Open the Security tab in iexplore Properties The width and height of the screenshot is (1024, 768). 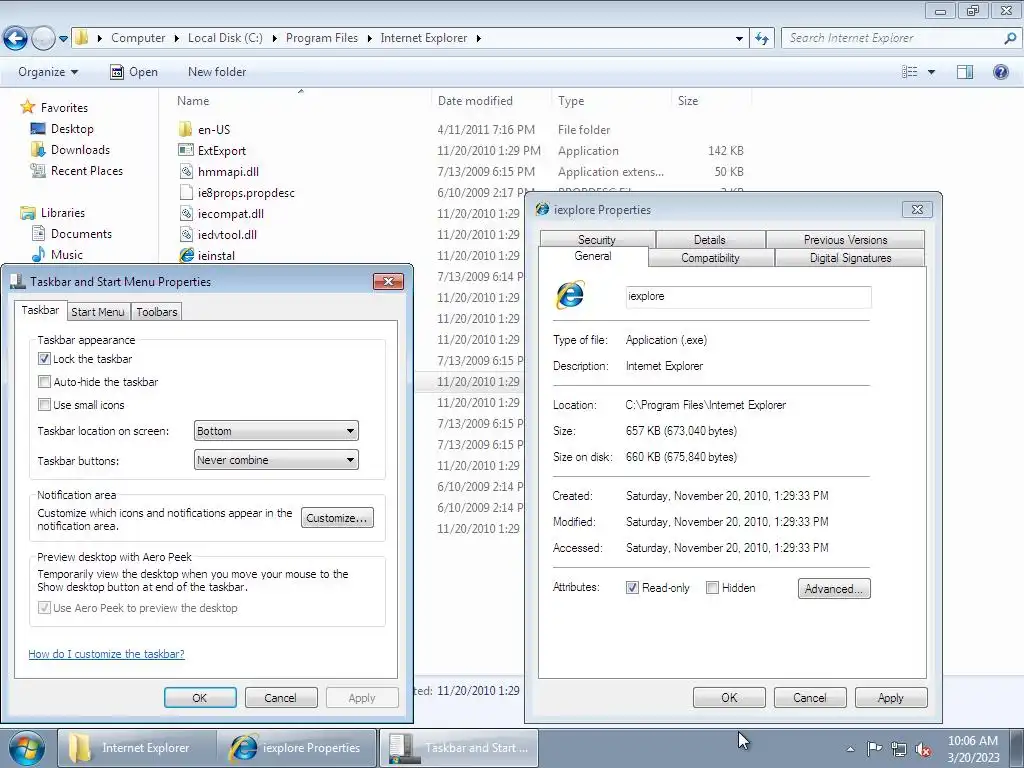pos(597,239)
